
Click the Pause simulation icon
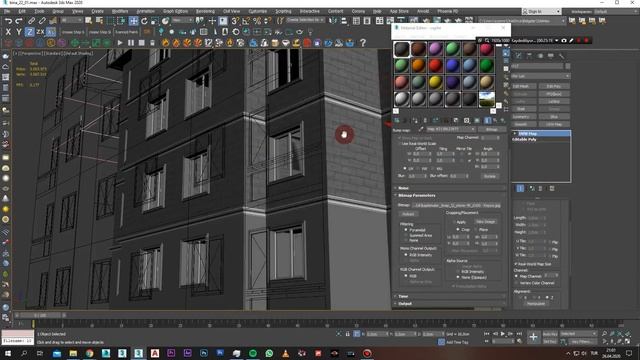click(x=131, y=42)
